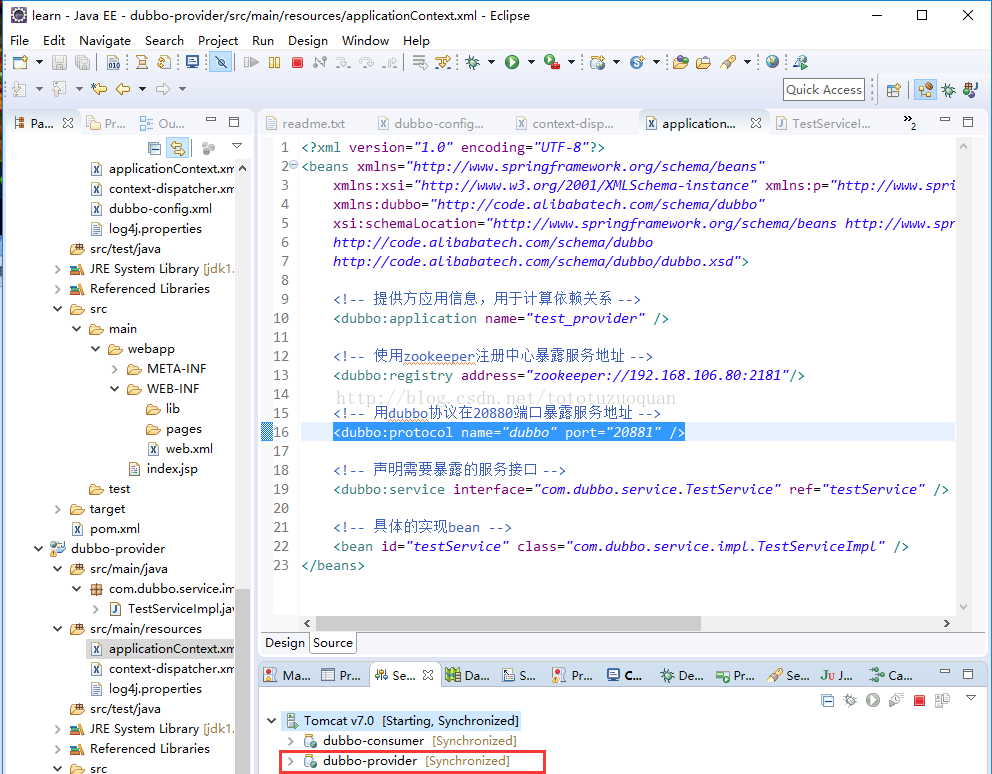This screenshot has height=774, width=992.
Task: Click the Drop to Frame icon
Action: 419,62
